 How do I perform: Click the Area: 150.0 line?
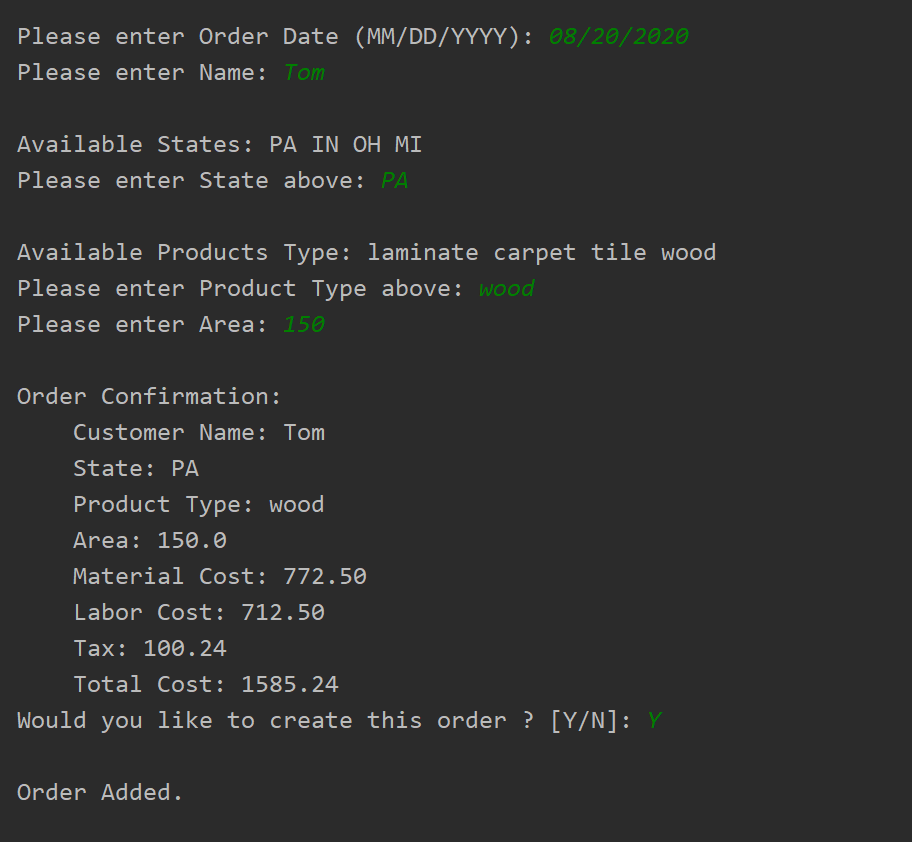coord(150,541)
